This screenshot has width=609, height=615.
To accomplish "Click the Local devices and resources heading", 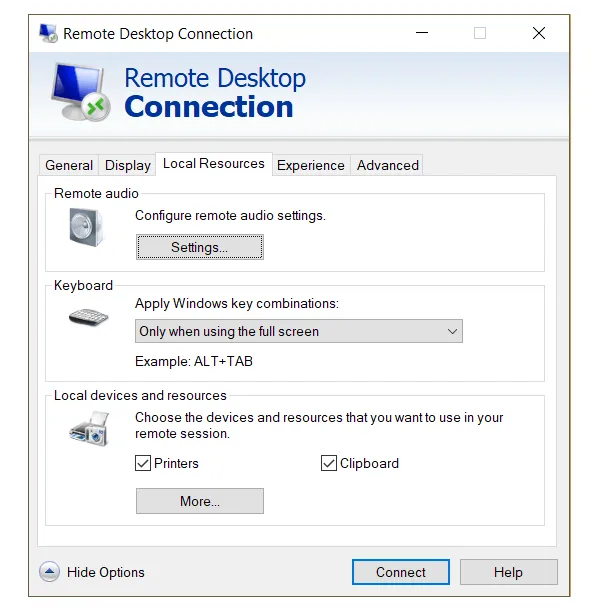I will click(x=140, y=395).
